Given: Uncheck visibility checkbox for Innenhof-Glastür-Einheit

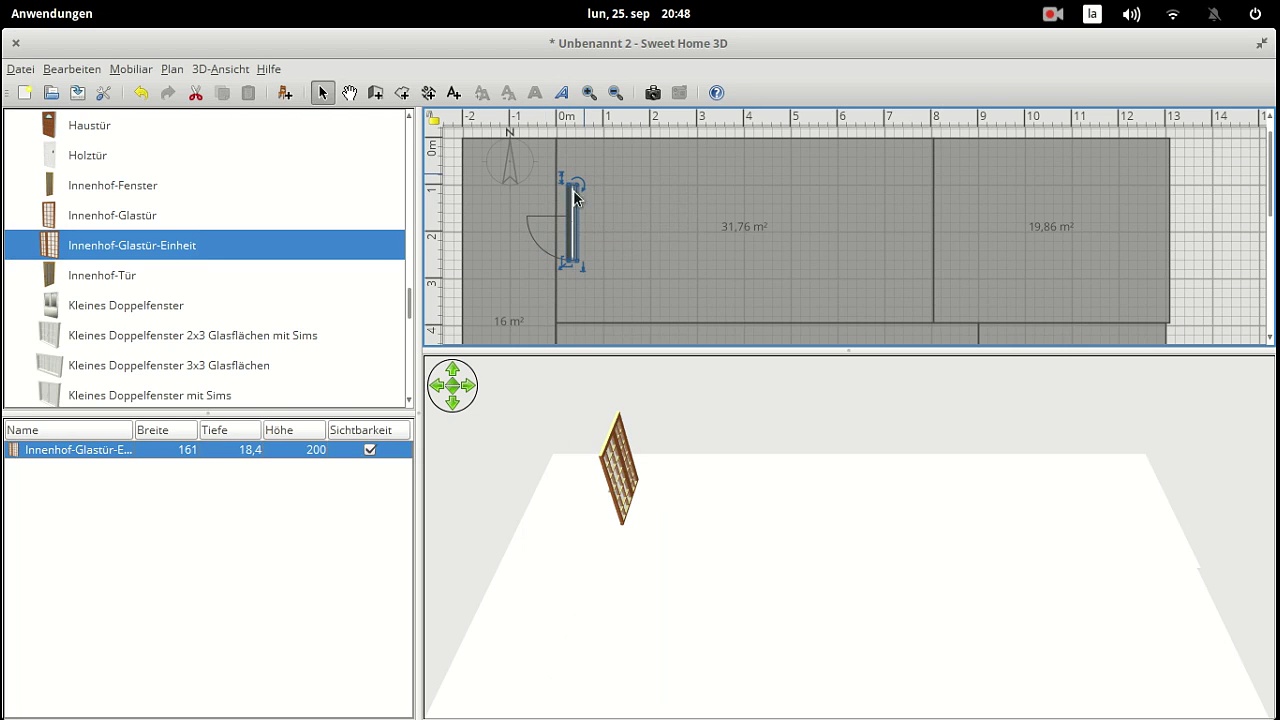Looking at the screenshot, I should tap(370, 450).
